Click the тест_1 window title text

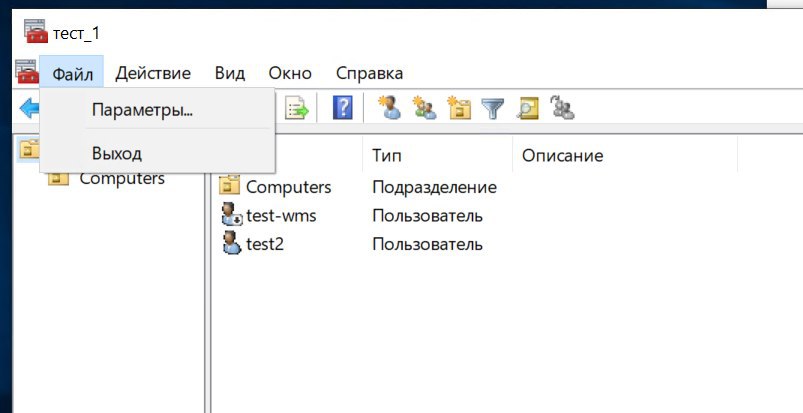pos(76,34)
